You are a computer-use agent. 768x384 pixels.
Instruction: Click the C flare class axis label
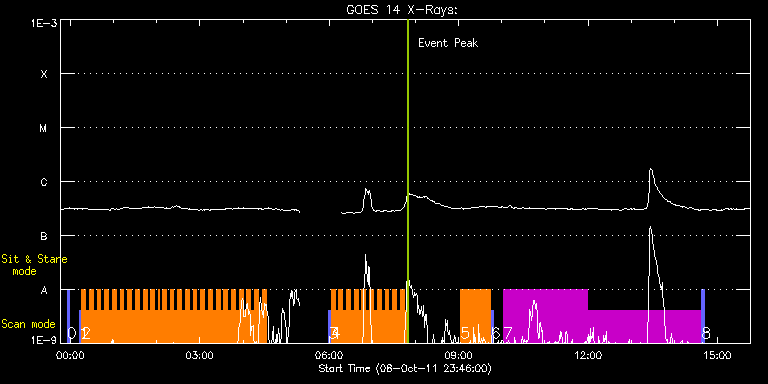coord(44,182)
